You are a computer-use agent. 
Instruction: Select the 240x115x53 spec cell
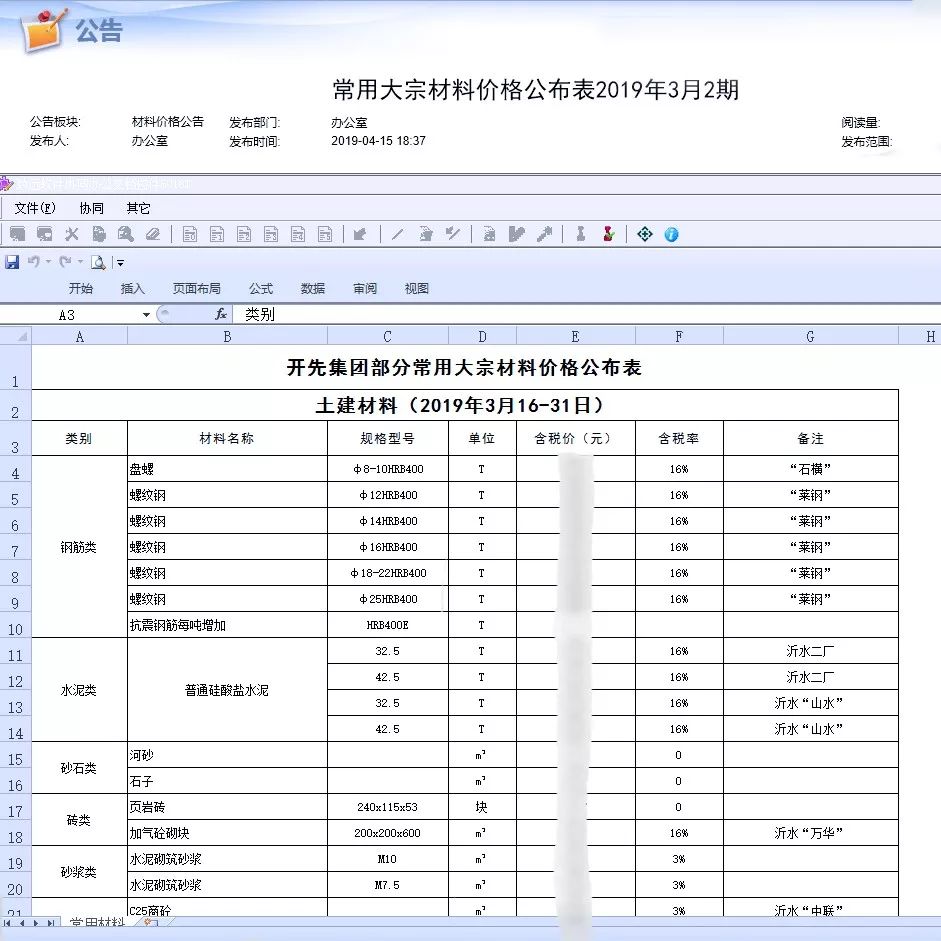388,807
